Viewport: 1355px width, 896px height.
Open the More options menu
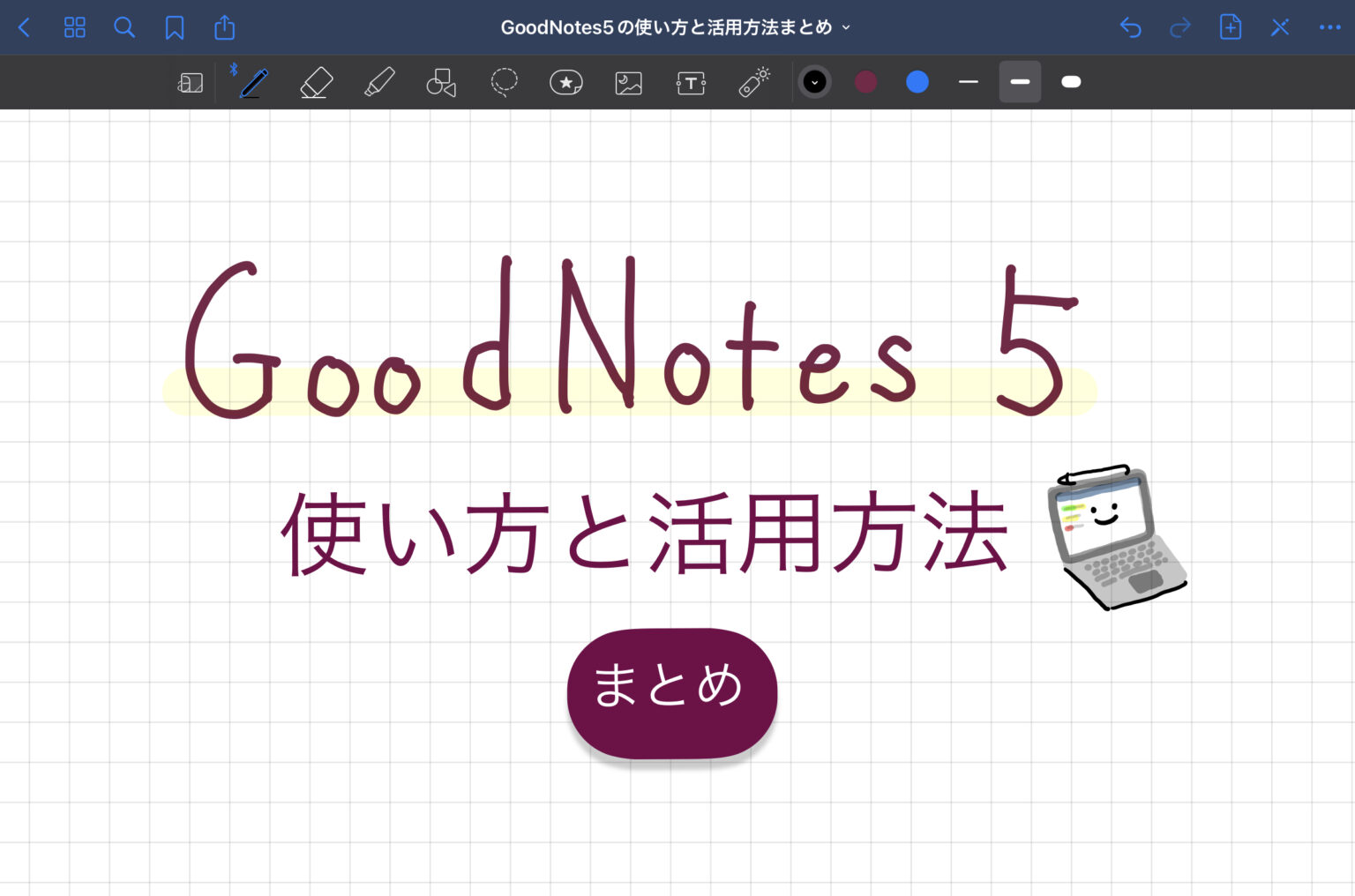click(x=1330, y=27)
